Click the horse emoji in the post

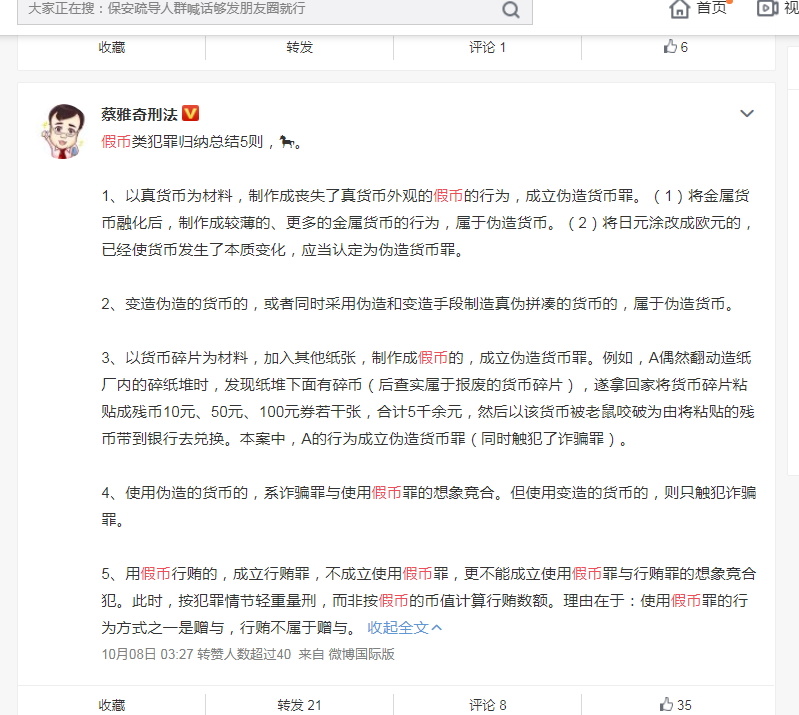[x=286, y=142]
